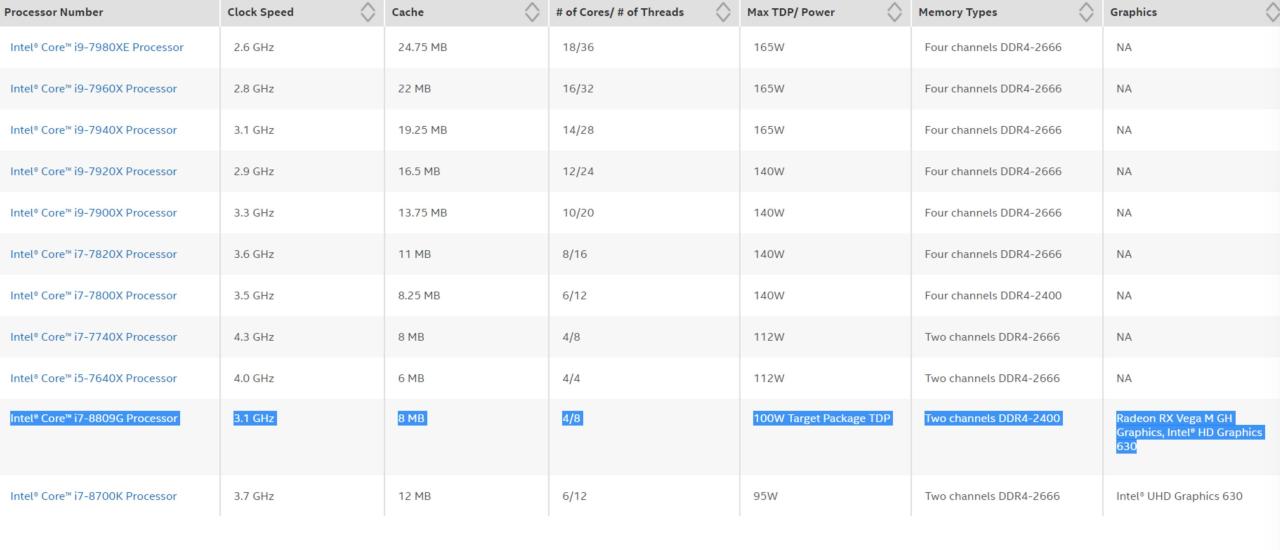
Task: Click sort arrows for # of Cores/Threads
Action: click(723, 13)
